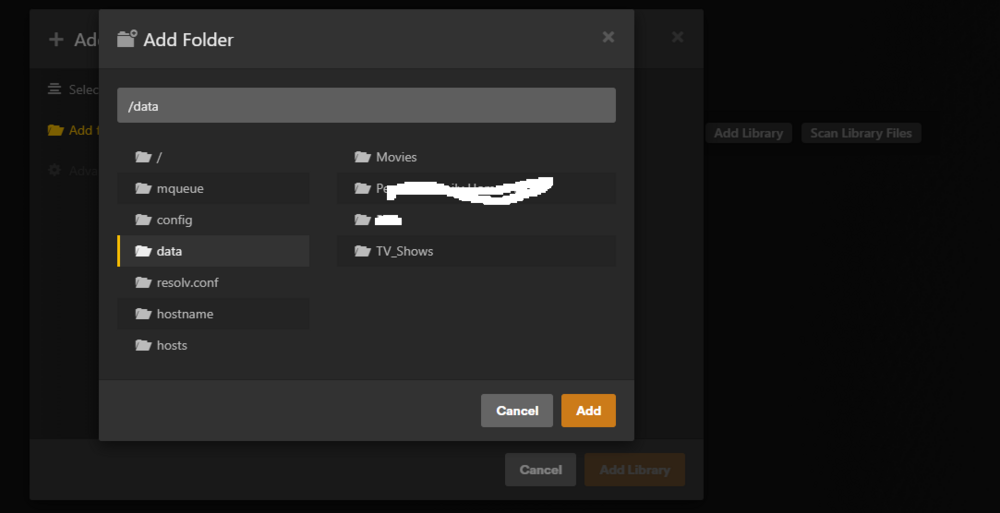Click the folder icon beside config
The image size is (1000, 513).
pos(143,219)
